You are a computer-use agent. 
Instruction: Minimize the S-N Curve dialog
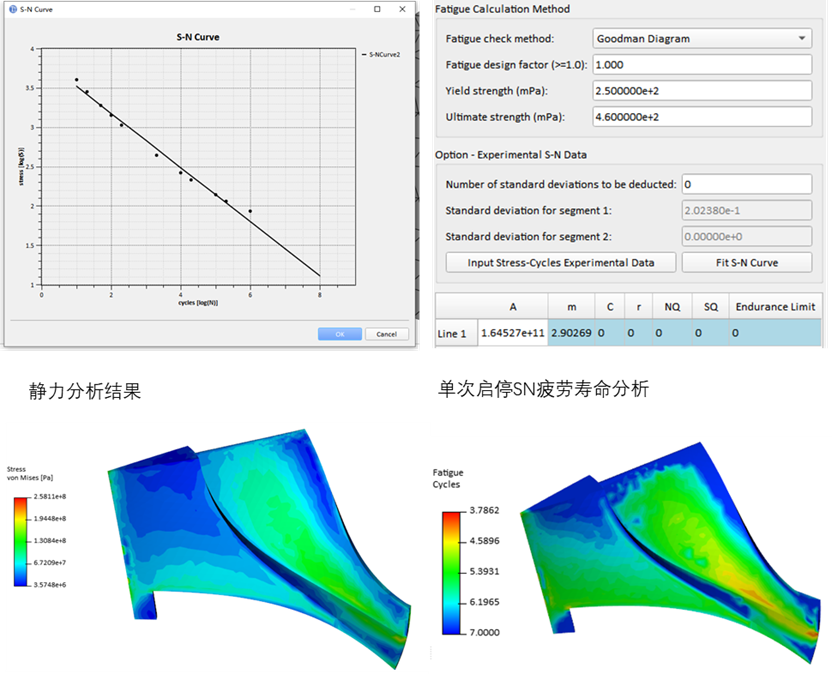(350, 9)
